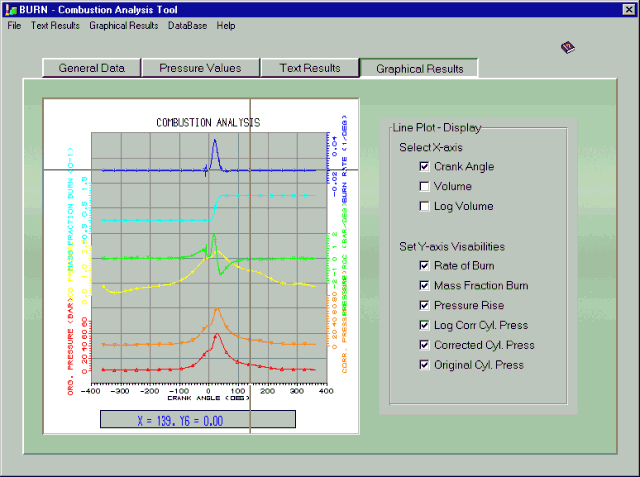640x477 pixels.
Task: Open the help book icon
Action: (568, 48)
